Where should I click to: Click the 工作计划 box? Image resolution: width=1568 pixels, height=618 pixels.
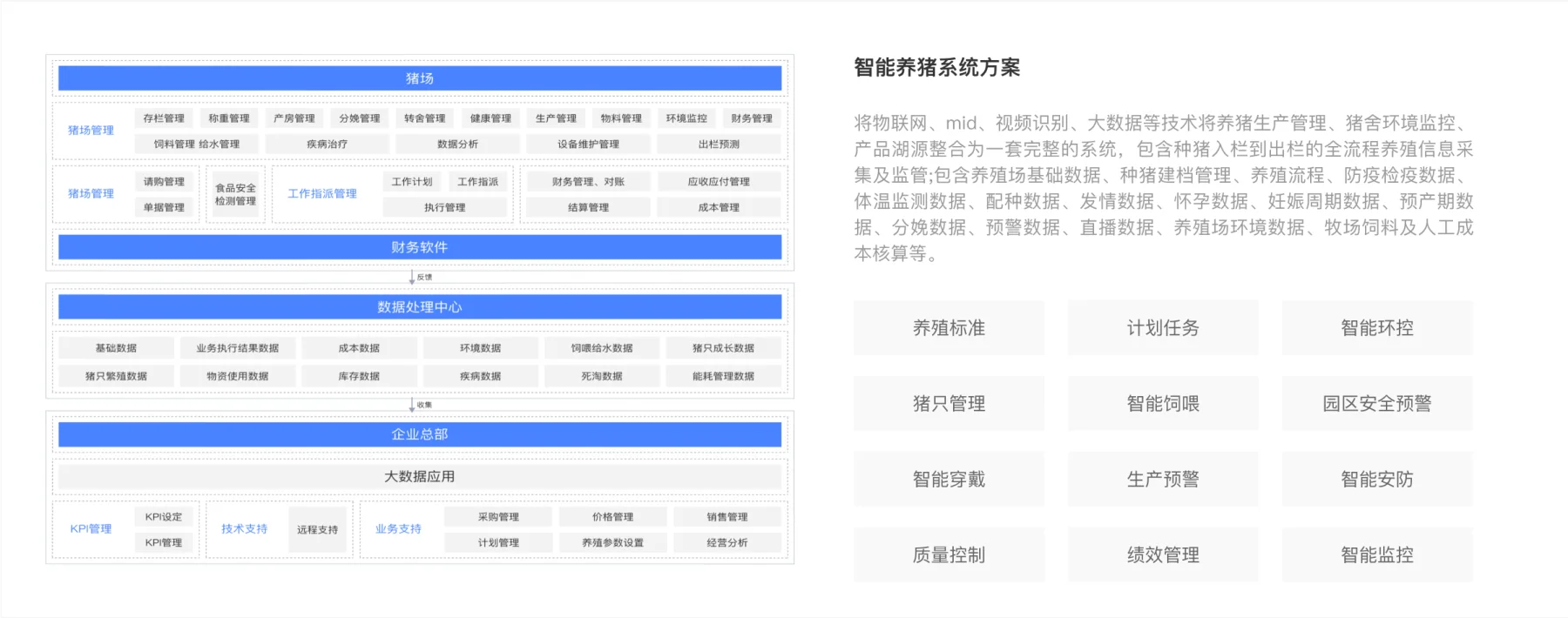[412, 182]
